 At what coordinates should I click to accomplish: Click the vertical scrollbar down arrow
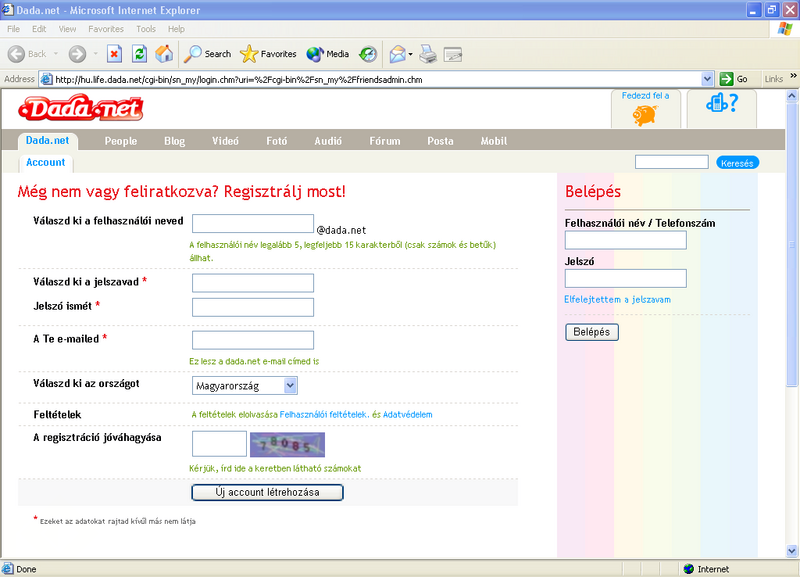tap(792, 551)
